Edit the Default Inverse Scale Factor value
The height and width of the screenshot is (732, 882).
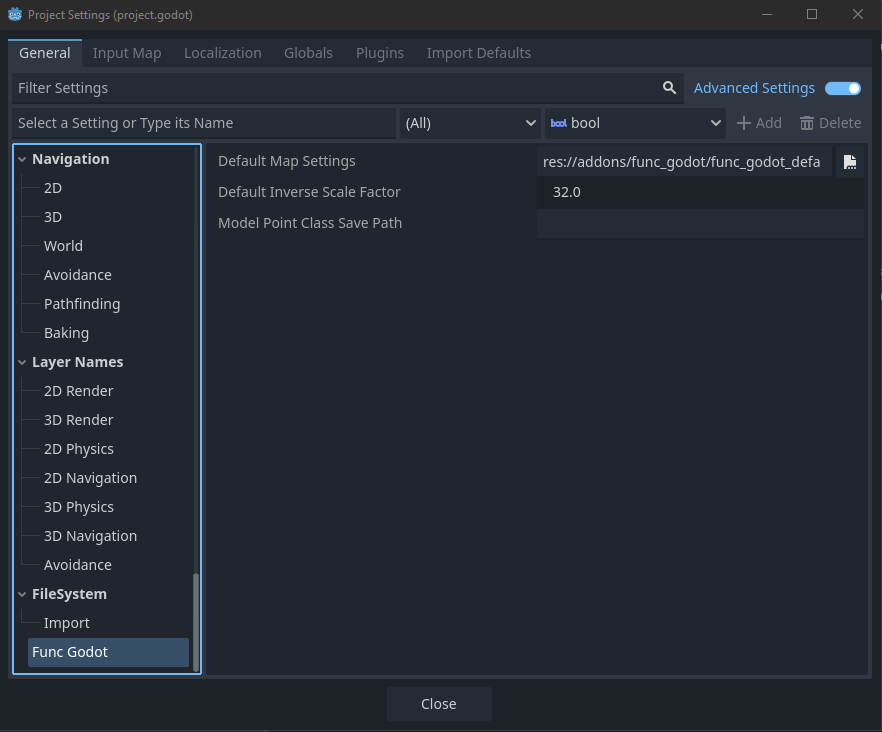[x=700, y=192]
